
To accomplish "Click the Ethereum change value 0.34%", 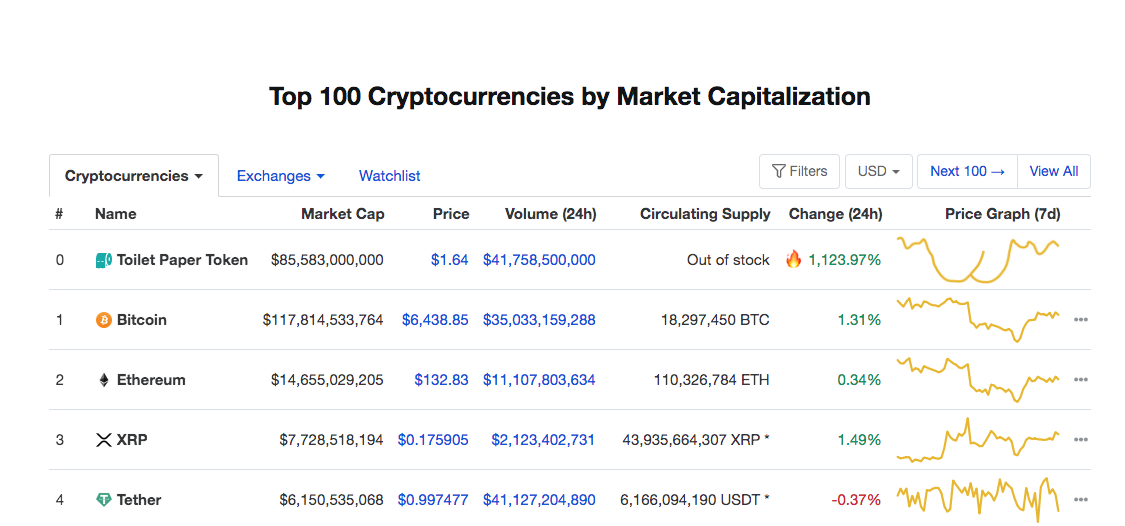I will pos(858,380).
